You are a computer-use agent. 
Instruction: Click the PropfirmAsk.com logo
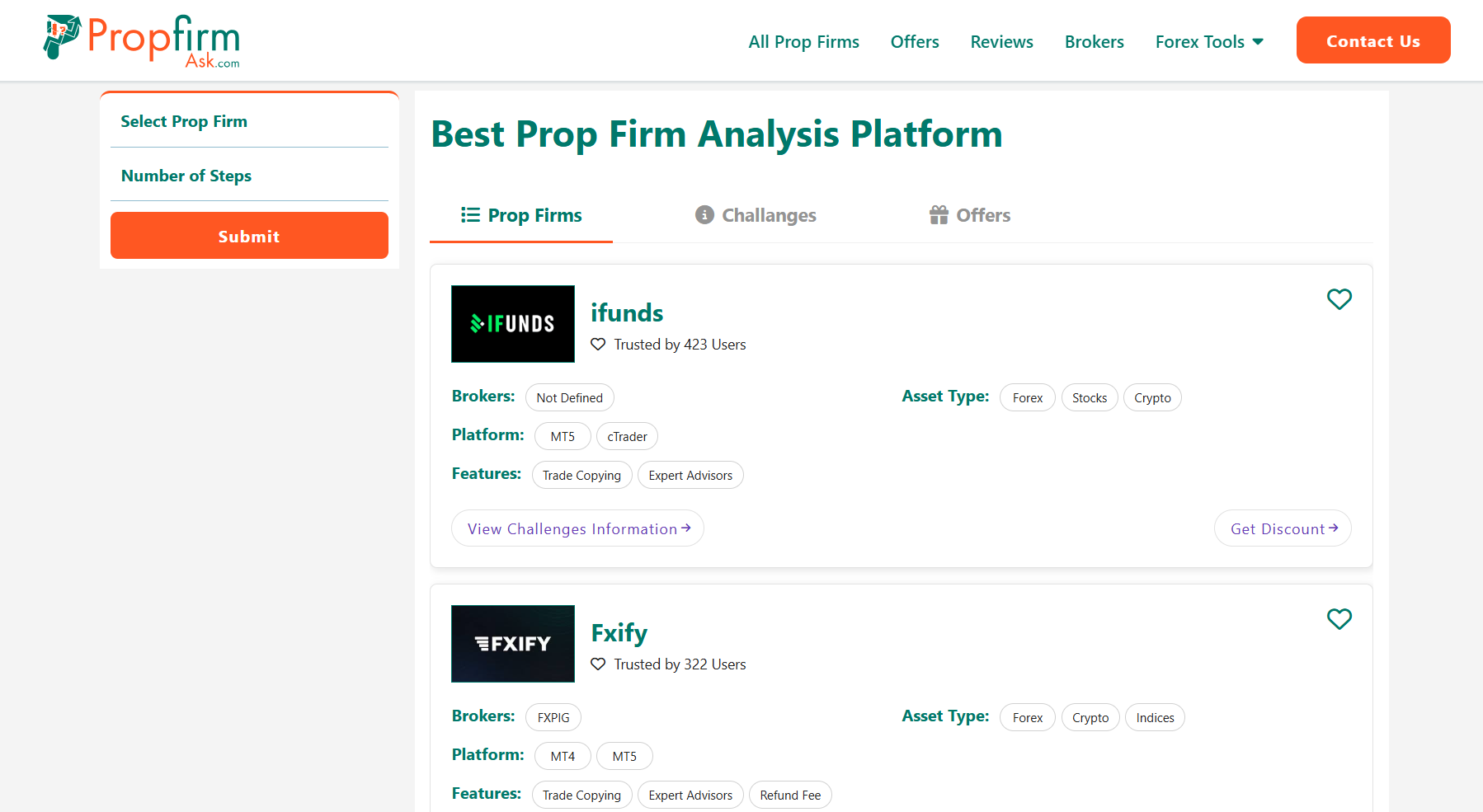140,40
